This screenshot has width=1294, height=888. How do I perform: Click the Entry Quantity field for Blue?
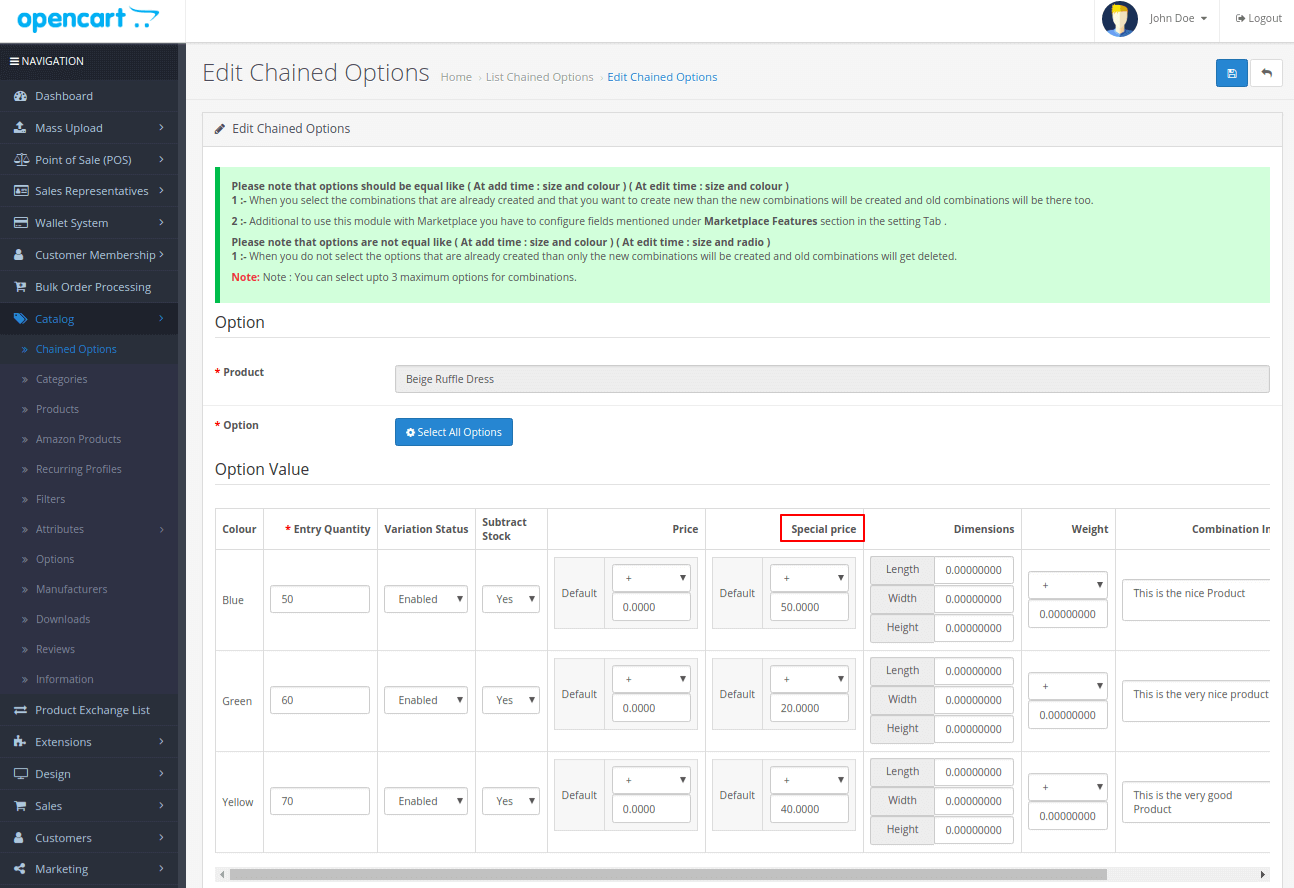point(320,599)
